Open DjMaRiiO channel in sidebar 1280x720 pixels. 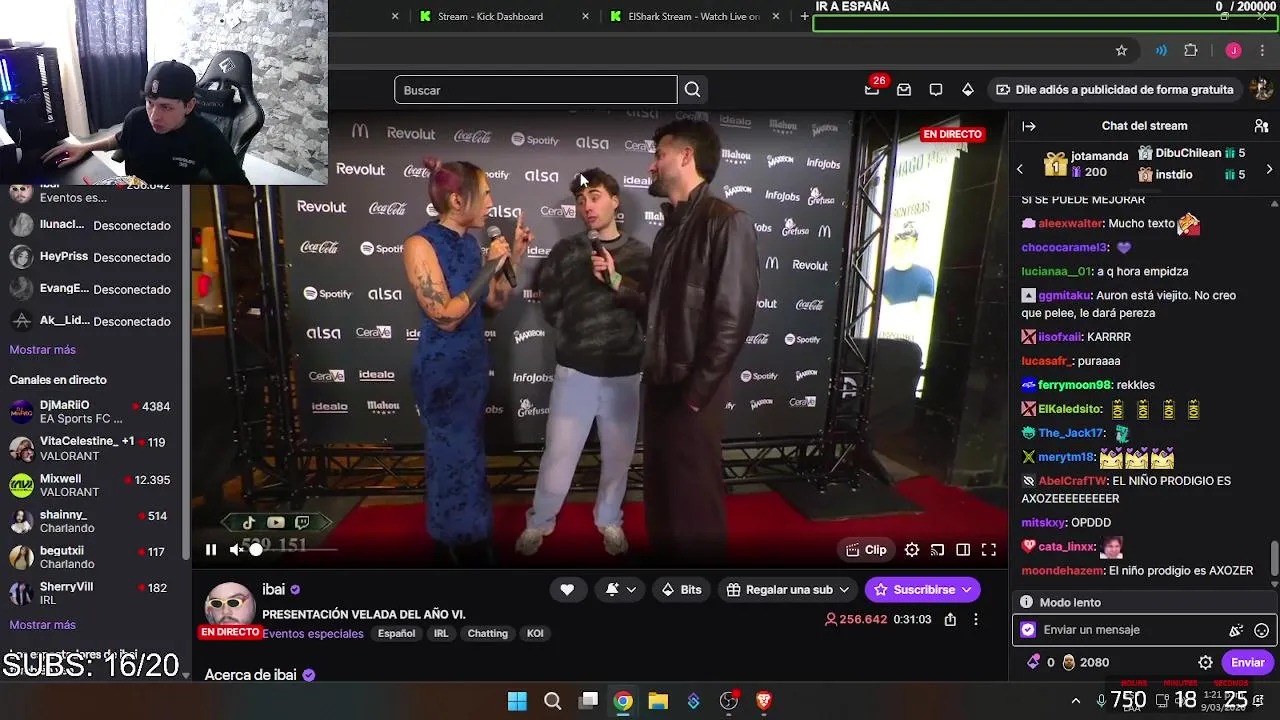point(91,412)
